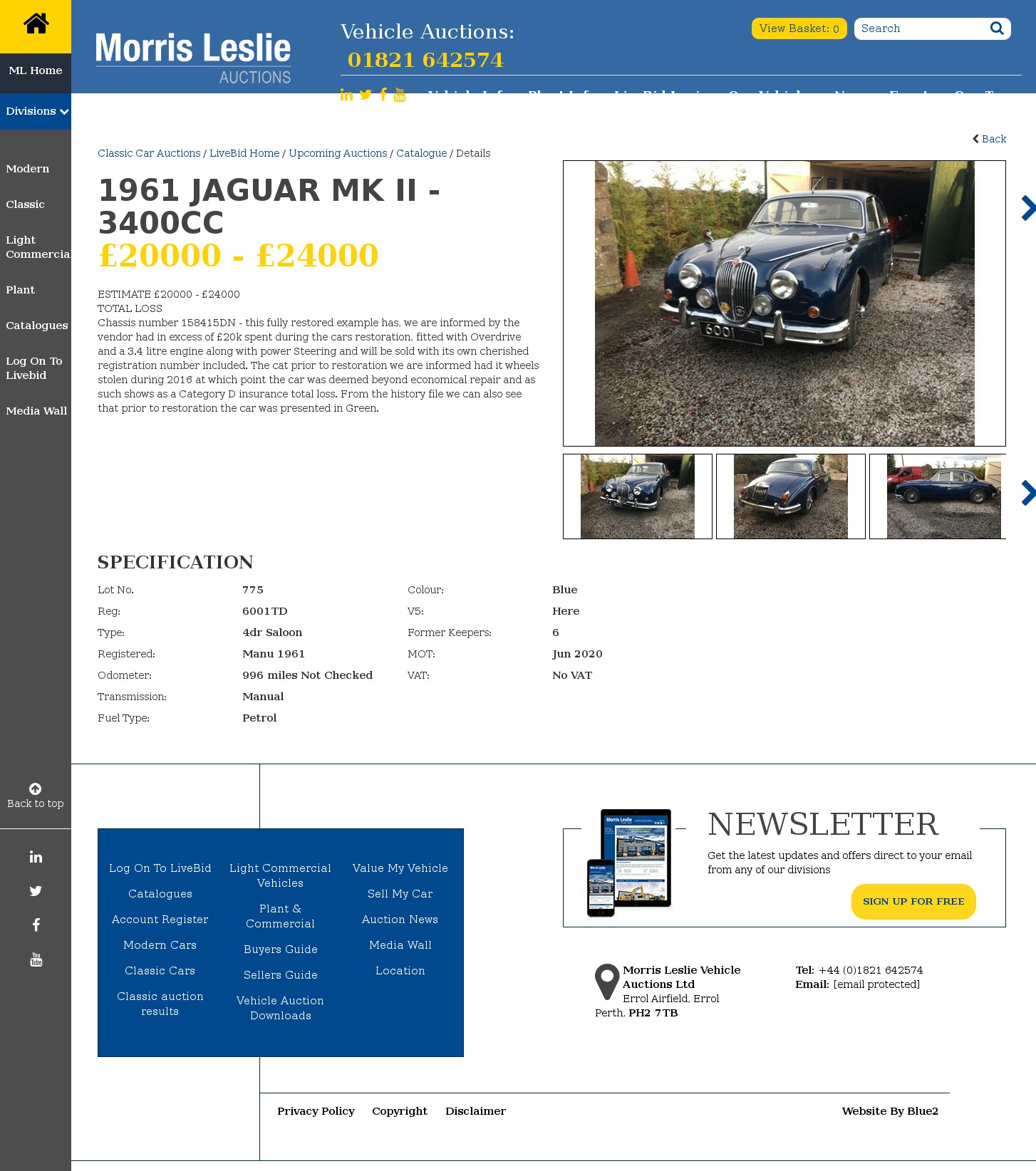1036x1171 pixels.
Task: Click the main Jaguar front photo
Action: click(784, 303)
